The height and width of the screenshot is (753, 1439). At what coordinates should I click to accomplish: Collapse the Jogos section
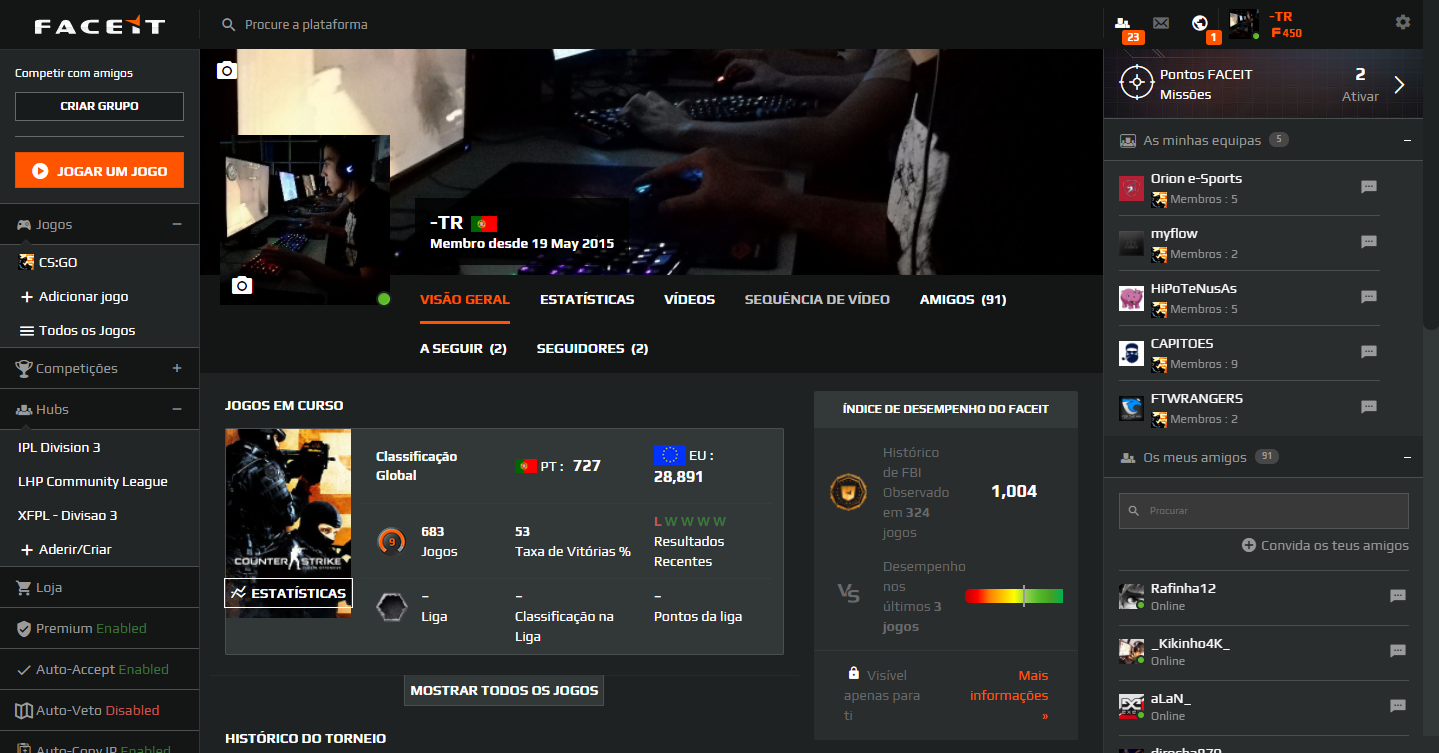point(177,225)
